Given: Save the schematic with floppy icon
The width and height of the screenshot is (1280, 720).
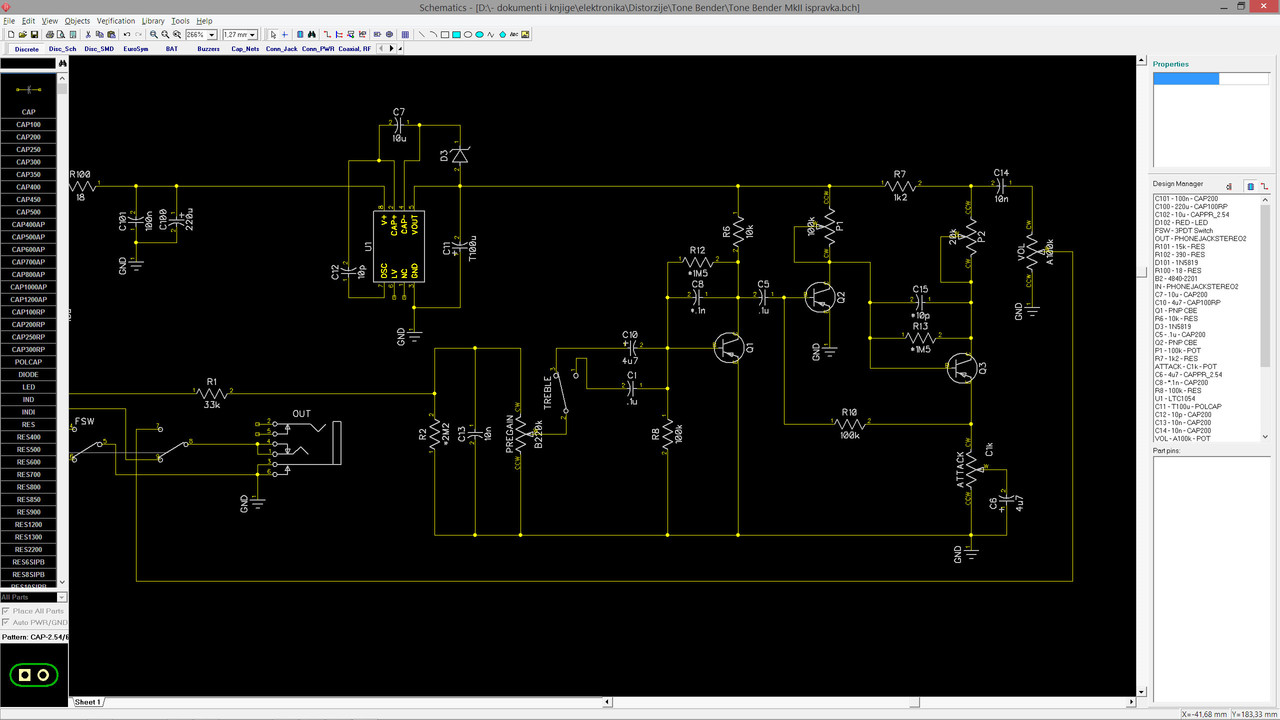Looking at the screenshot, I should click(x=34, y=34).
